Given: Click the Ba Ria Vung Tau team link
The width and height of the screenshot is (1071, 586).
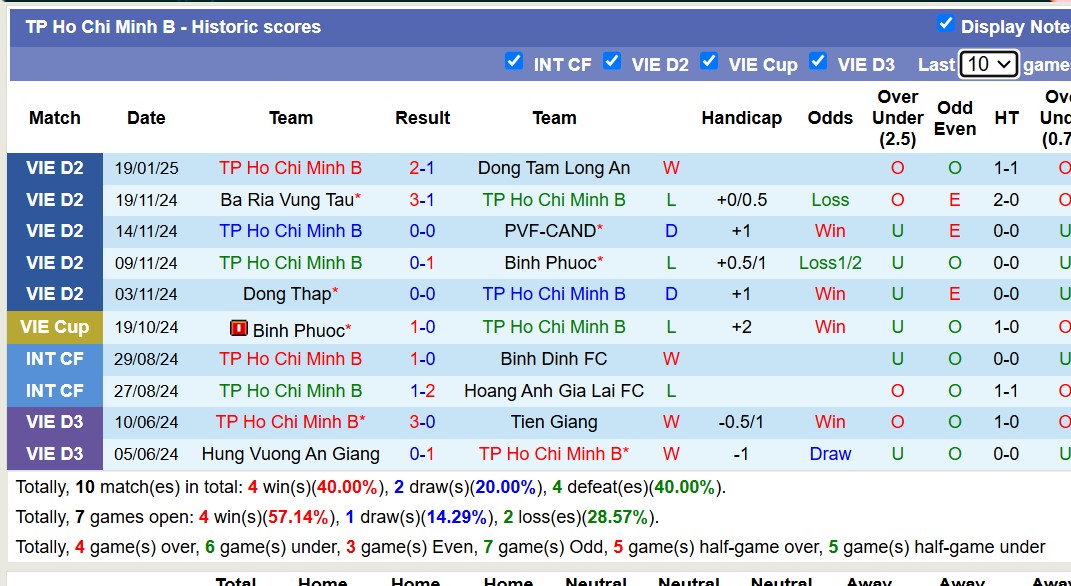Looking at the screenshot, I should coord(287,199).
